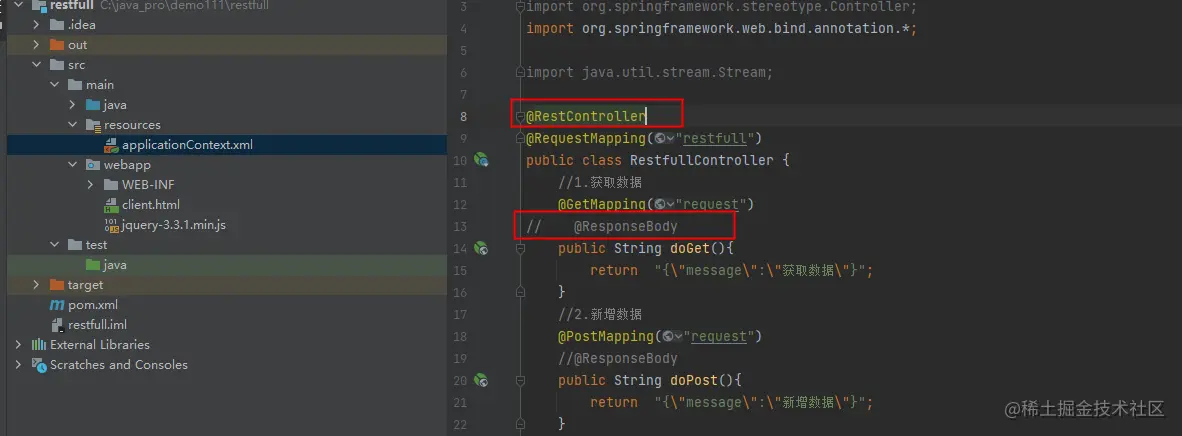
Task: Click the //2.新增数据 comment line
Action: (x=600, y=314)
